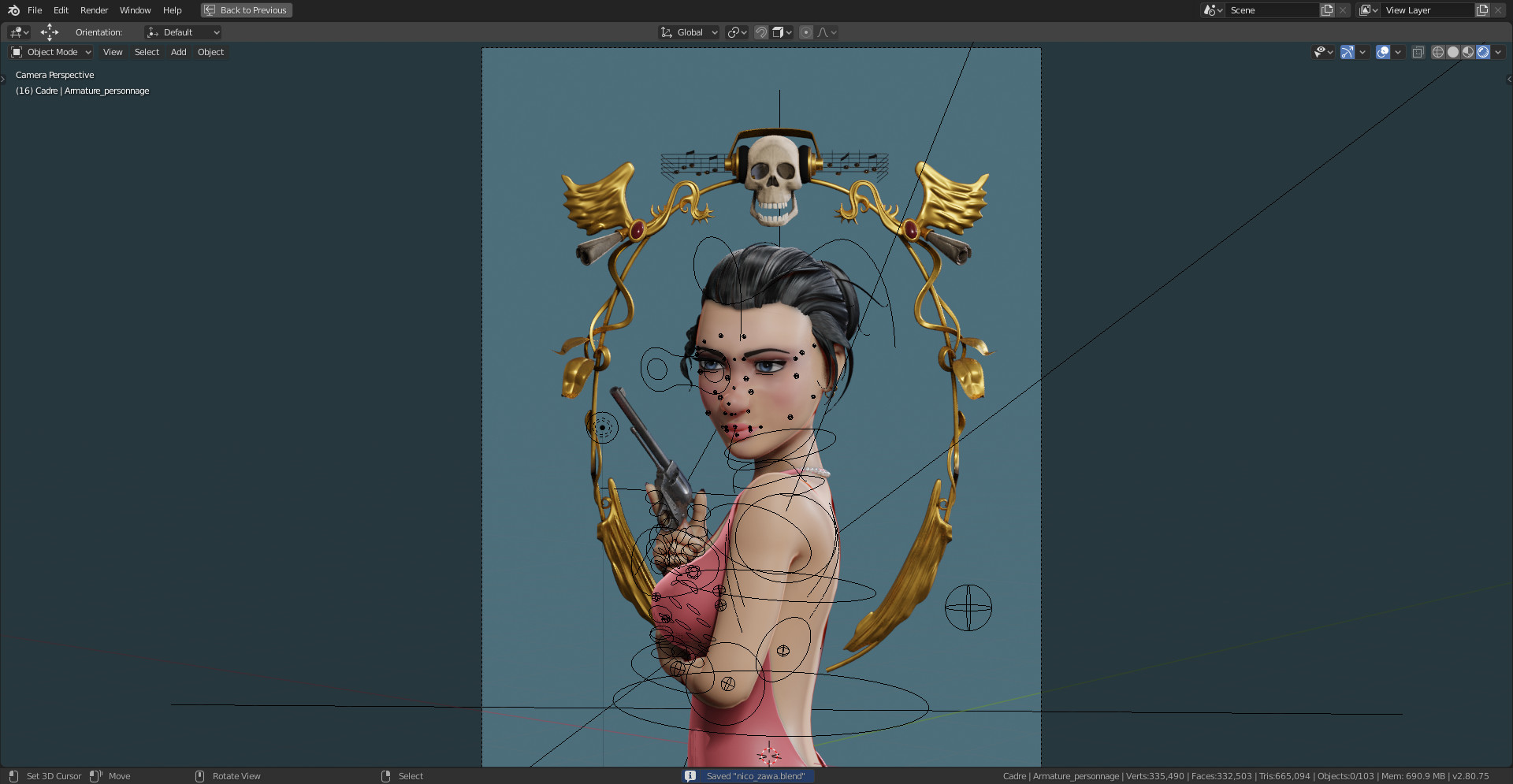Click the Back to Previous button
Screen dimensions: 1513x784
(247, 10)
